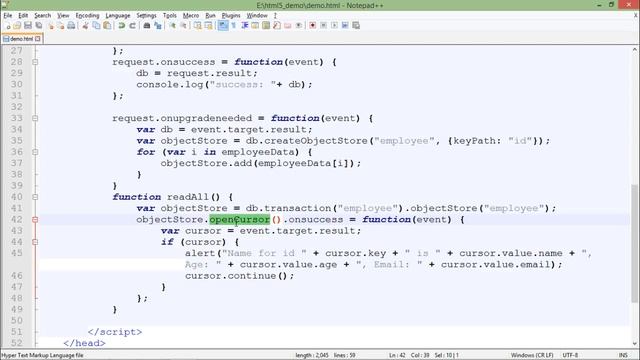Viewport: 640px width, 360px height.
Task: Close the demo.html tab with its X
Action: pyautogui.click(x=38, y=39)
